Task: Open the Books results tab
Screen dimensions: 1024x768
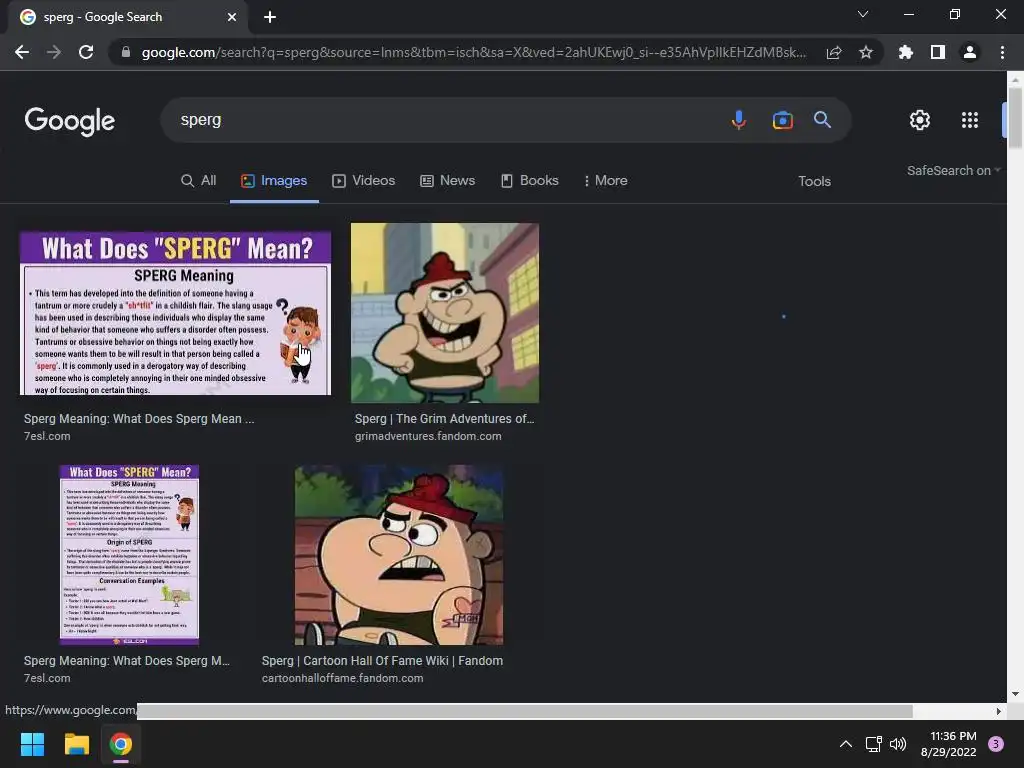Action: (x=530, y=181)
